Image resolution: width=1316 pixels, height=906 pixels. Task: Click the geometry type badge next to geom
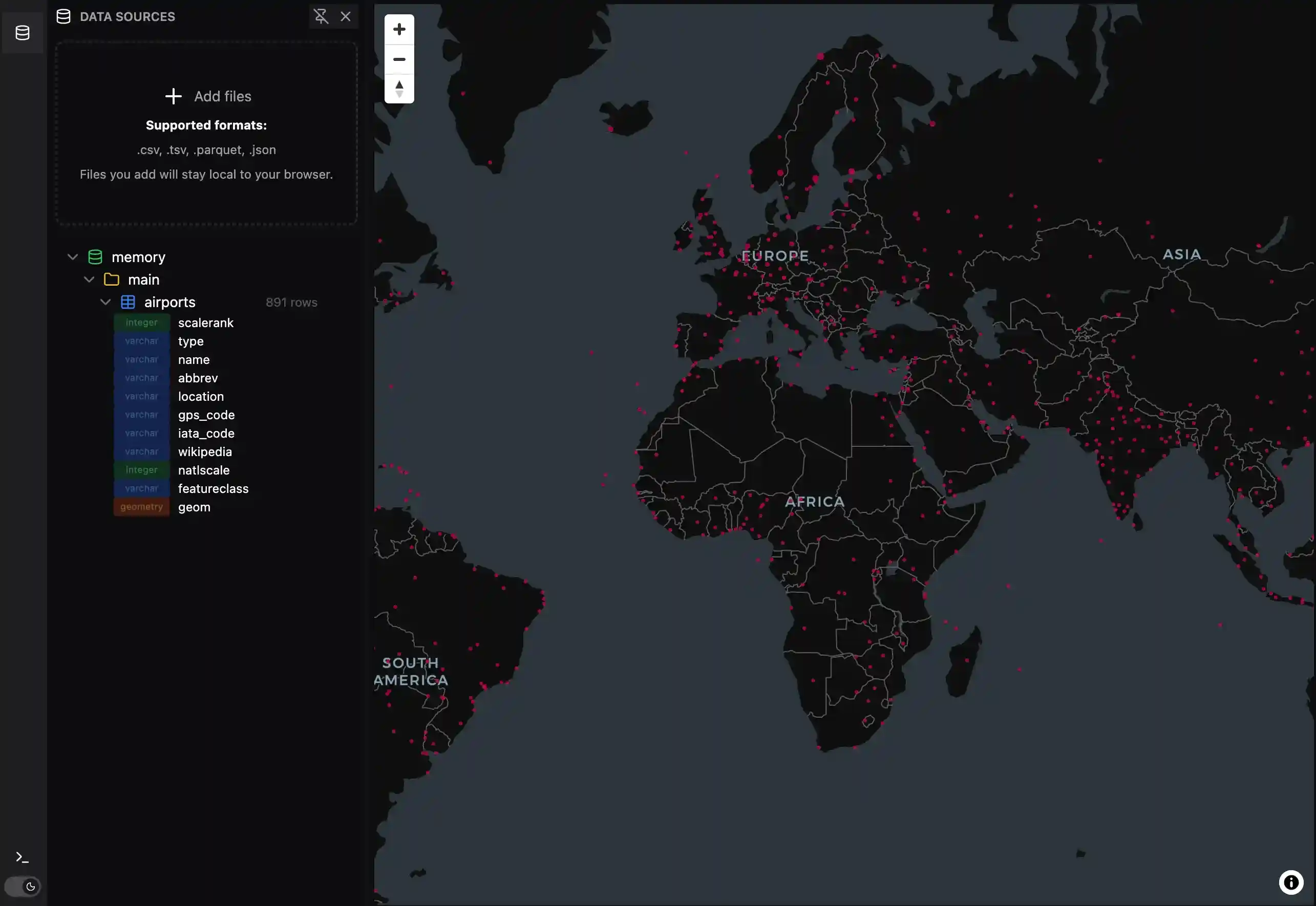[x=141, y=506]
